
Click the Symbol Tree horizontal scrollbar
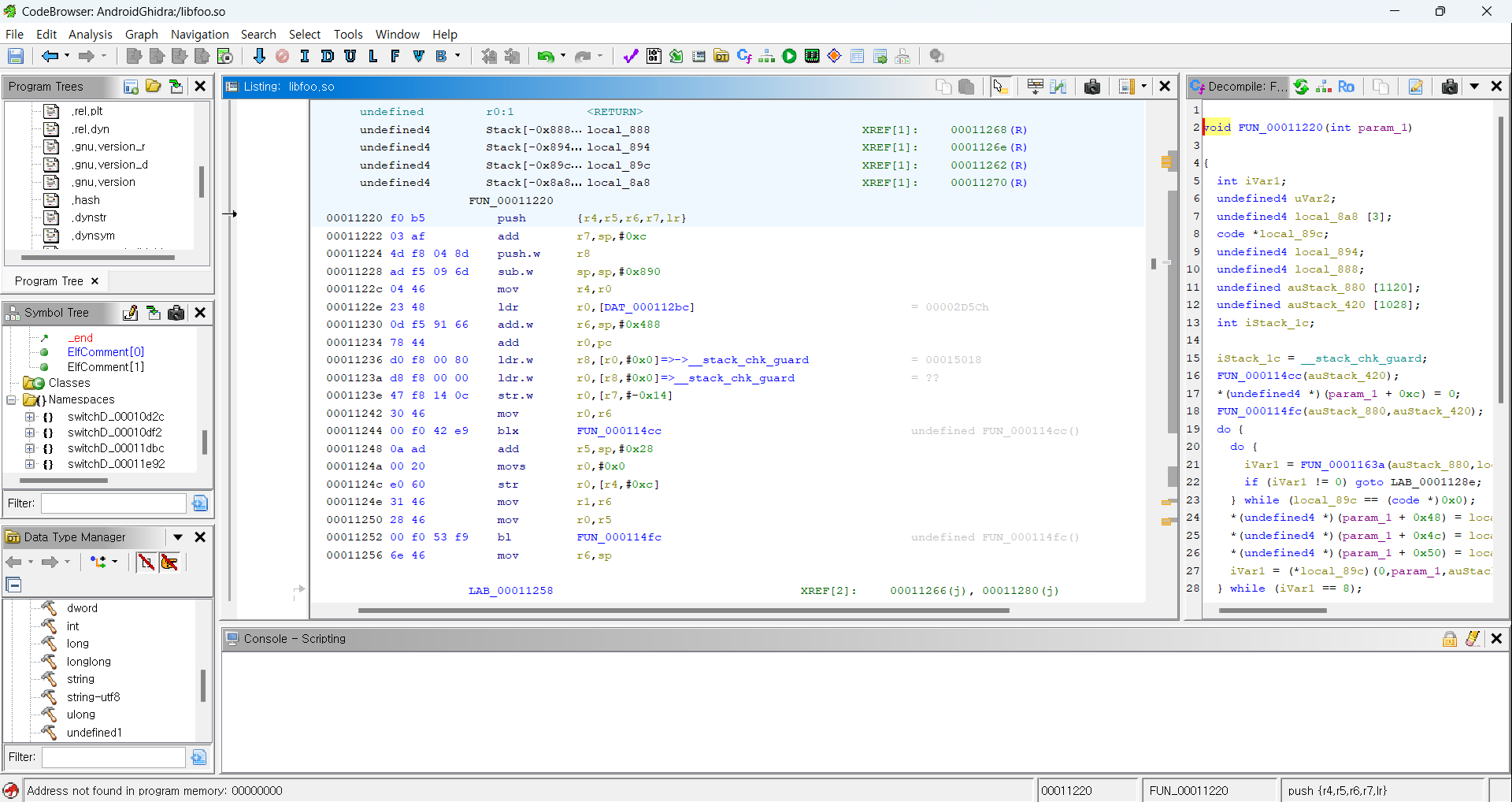(x=63, y=480)
